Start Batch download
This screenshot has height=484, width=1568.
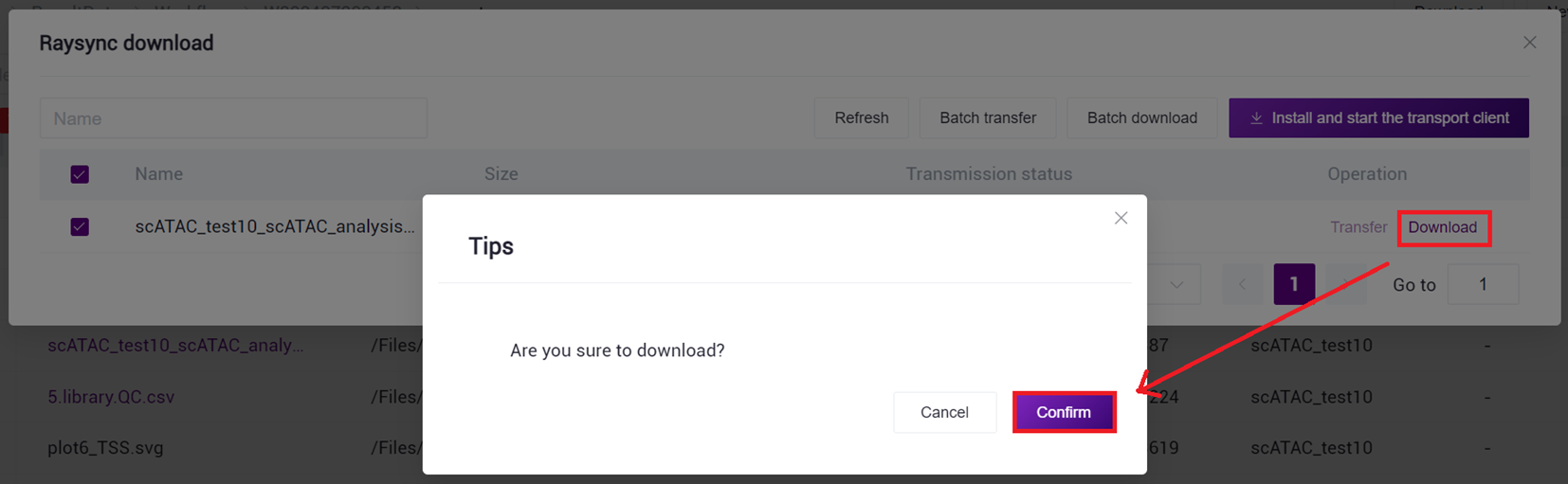pyautogui.click(x=1142, y=118)
